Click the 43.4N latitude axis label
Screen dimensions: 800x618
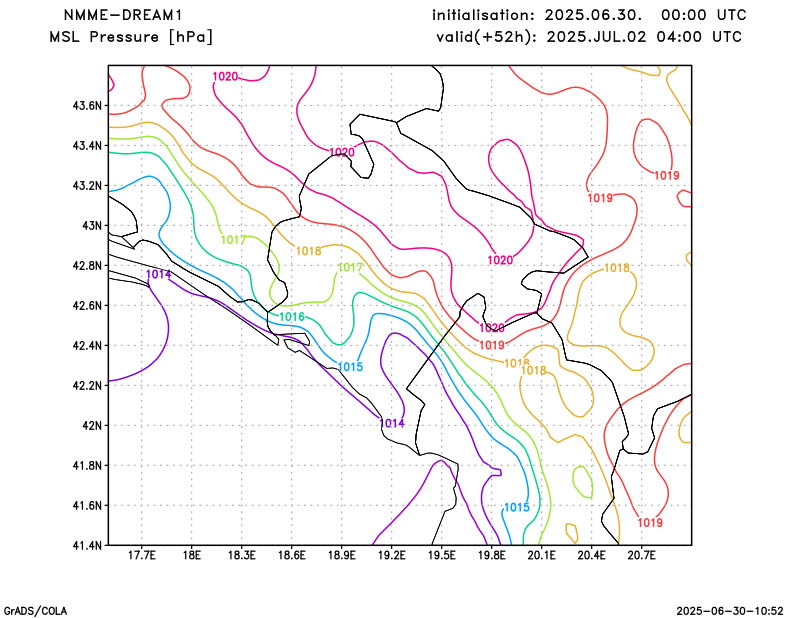click(x=87, y=146)
